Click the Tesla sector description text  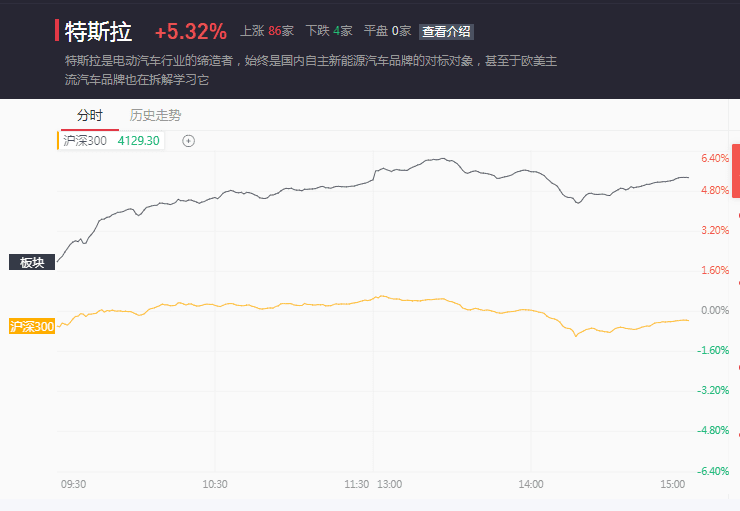click(x=310, y=70)
